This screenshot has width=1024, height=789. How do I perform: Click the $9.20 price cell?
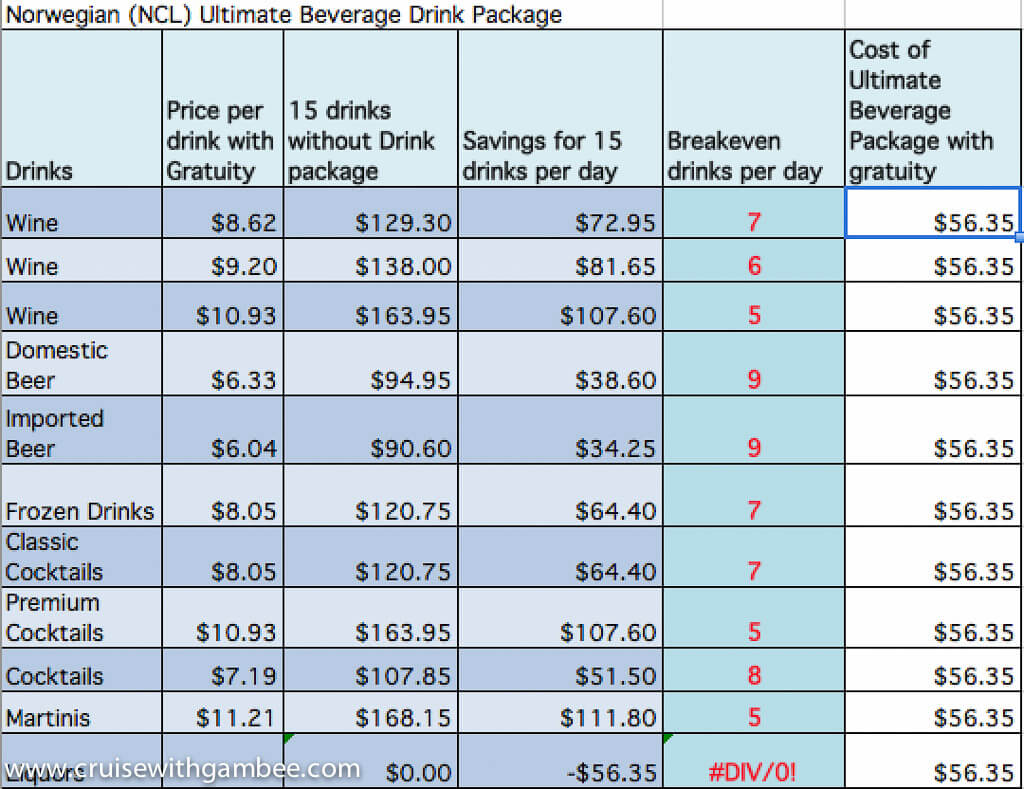pyautogui.click(x=223, y=260)
